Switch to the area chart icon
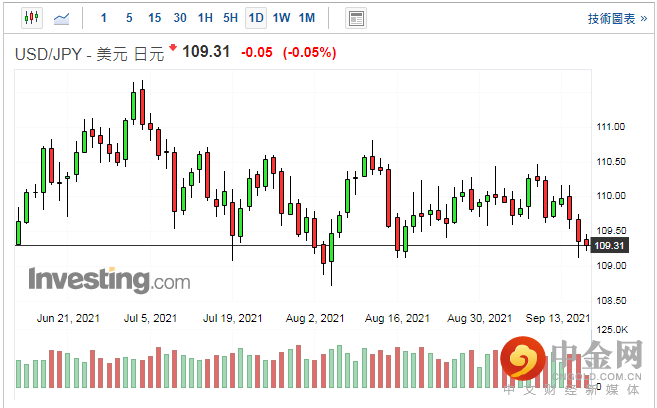The height and width of the screenshot is (408, 657). 62,17
